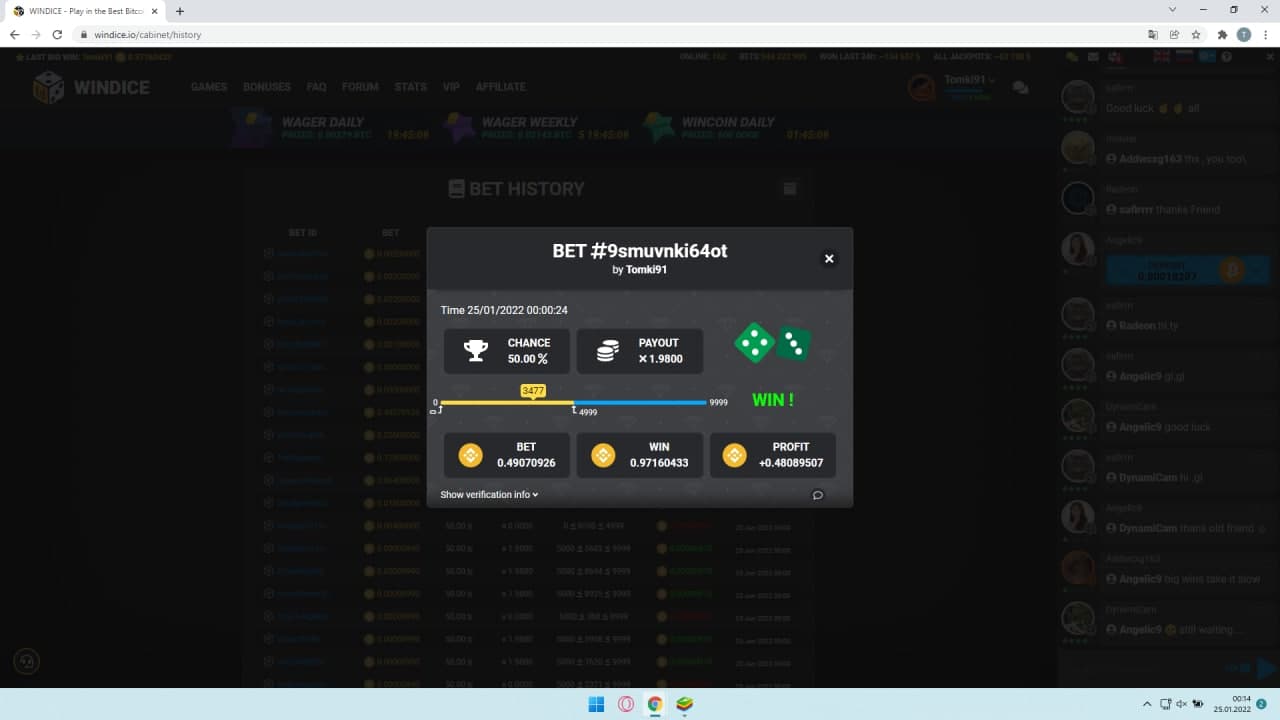Open the BONUSES menu
Viewport: 1280px width, 720px height.
(x=267, y=87)
